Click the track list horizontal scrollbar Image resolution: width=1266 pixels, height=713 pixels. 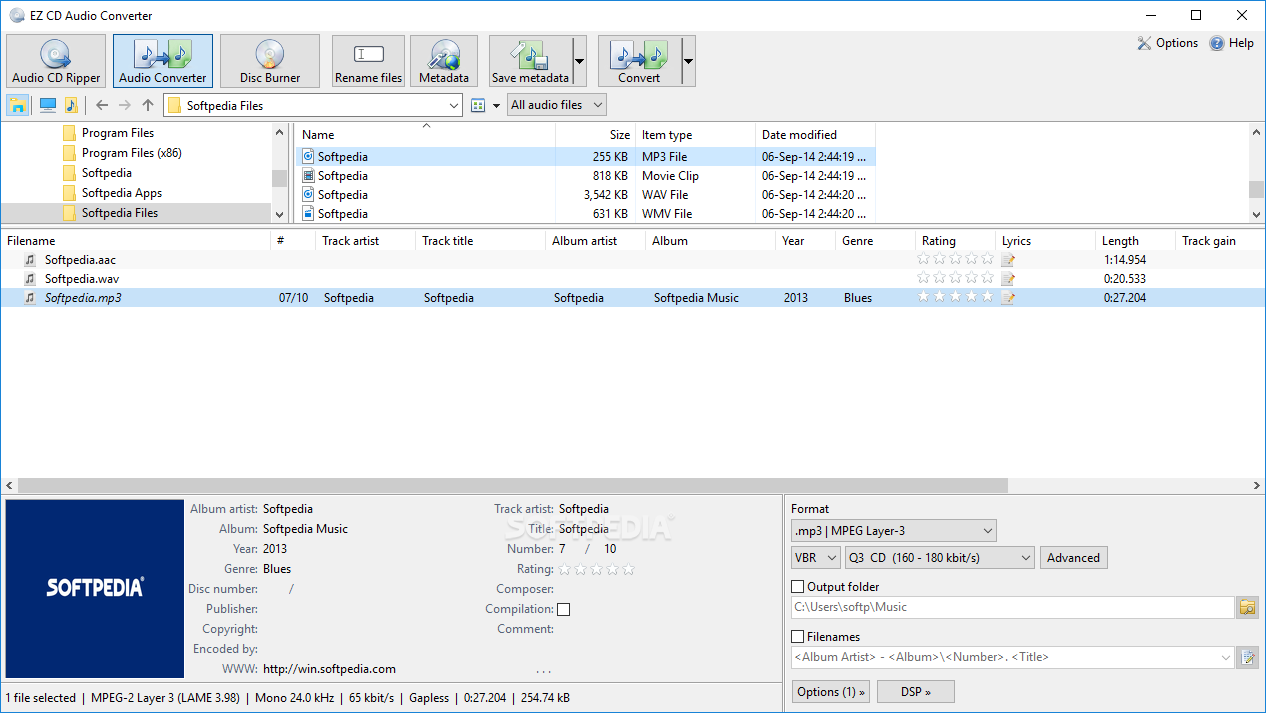coord(512,485)
